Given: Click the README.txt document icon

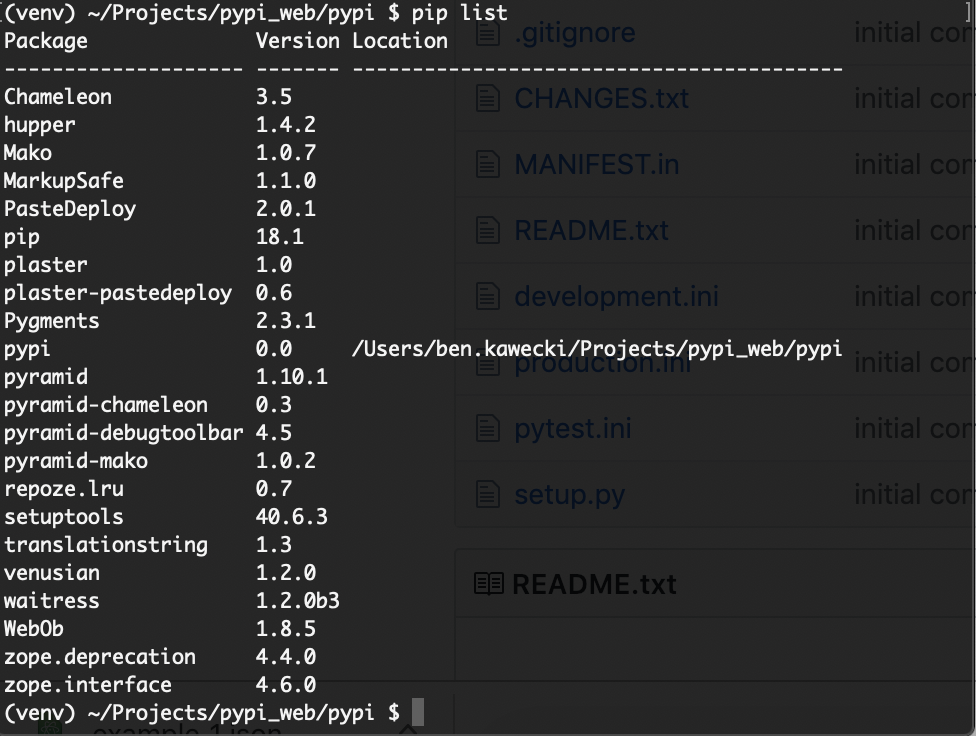Looking at the screenshot, I should point(489,229).
